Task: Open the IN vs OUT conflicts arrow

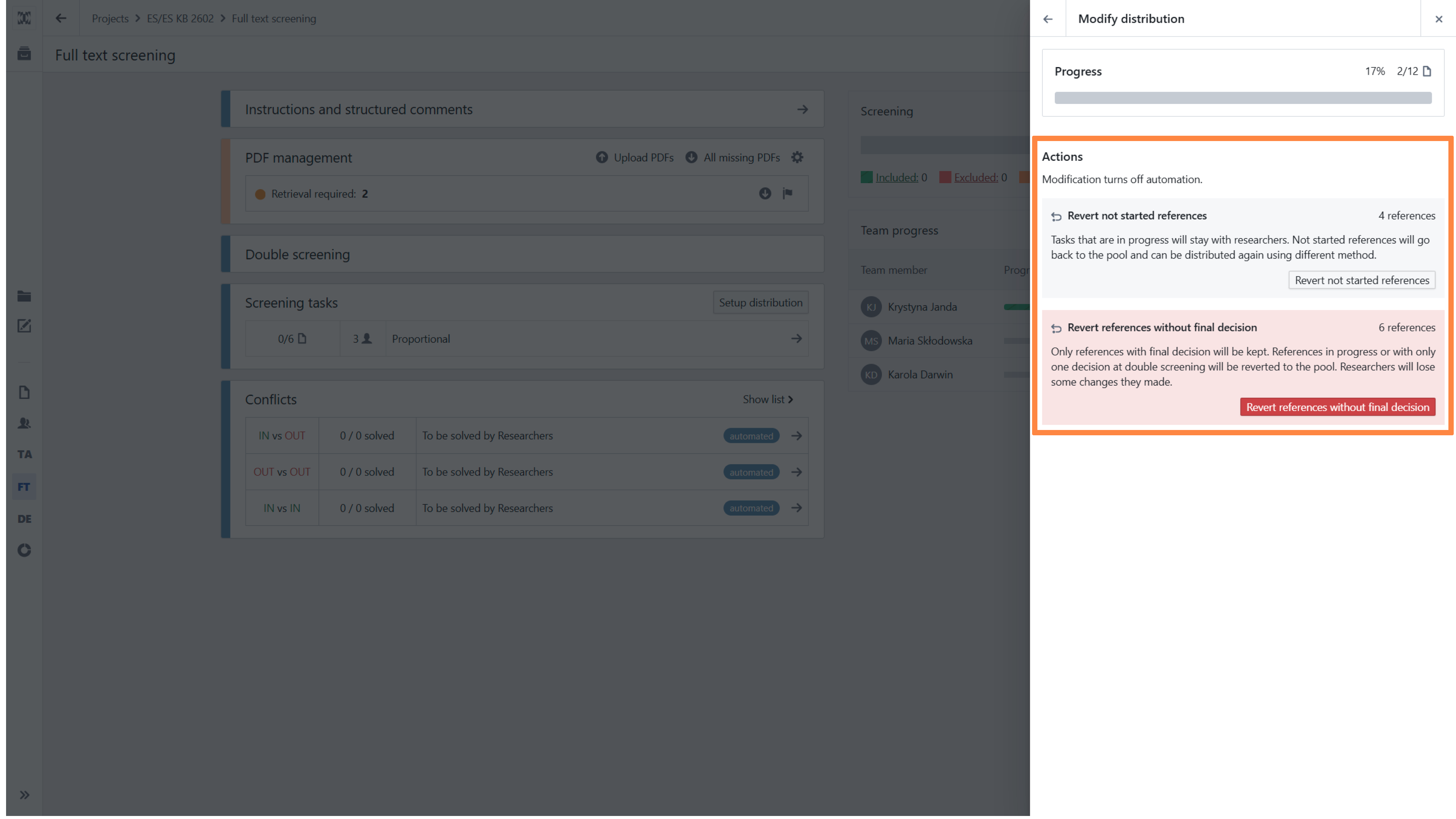Action: [x=796, y=435]
